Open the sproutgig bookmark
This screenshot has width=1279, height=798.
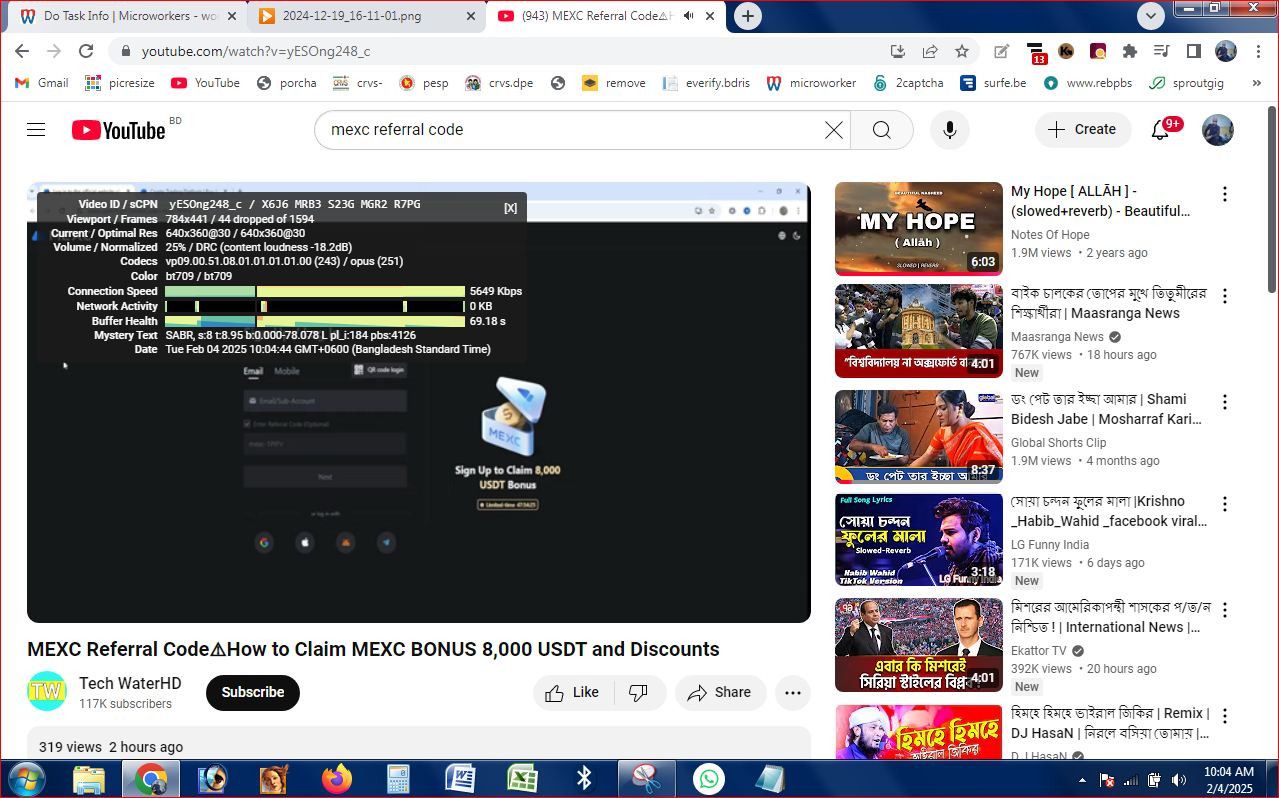(1187, 83)
